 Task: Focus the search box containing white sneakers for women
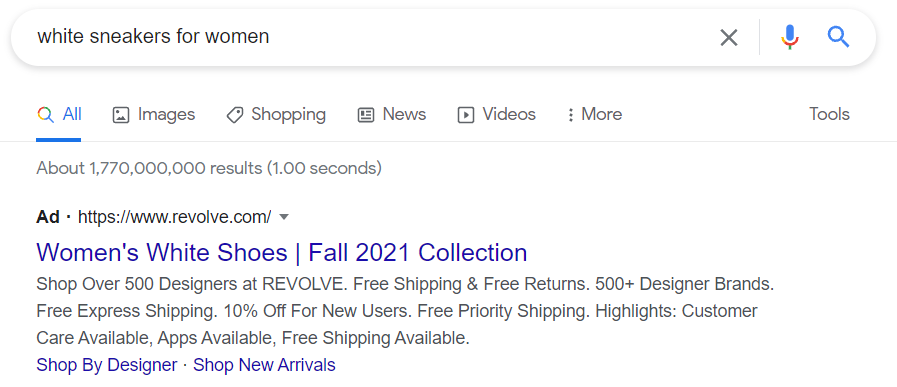(366, 37)
